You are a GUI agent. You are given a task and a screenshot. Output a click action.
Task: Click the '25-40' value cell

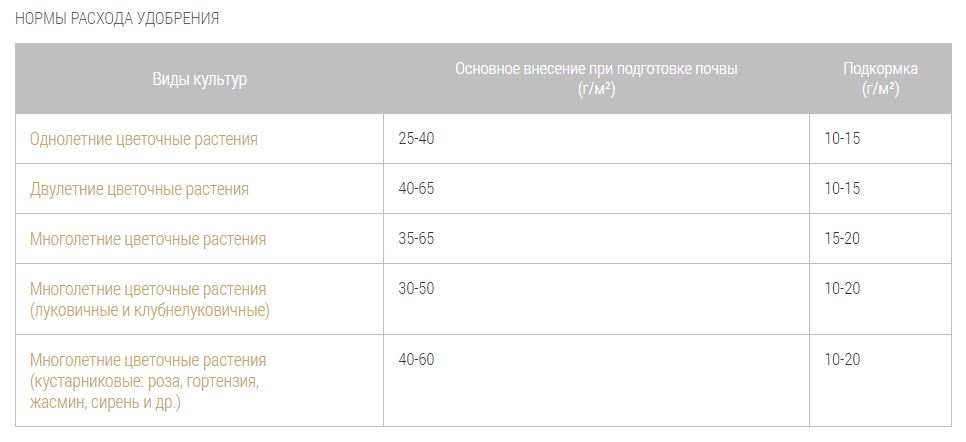pyautogui.click(x=416, y=139)
